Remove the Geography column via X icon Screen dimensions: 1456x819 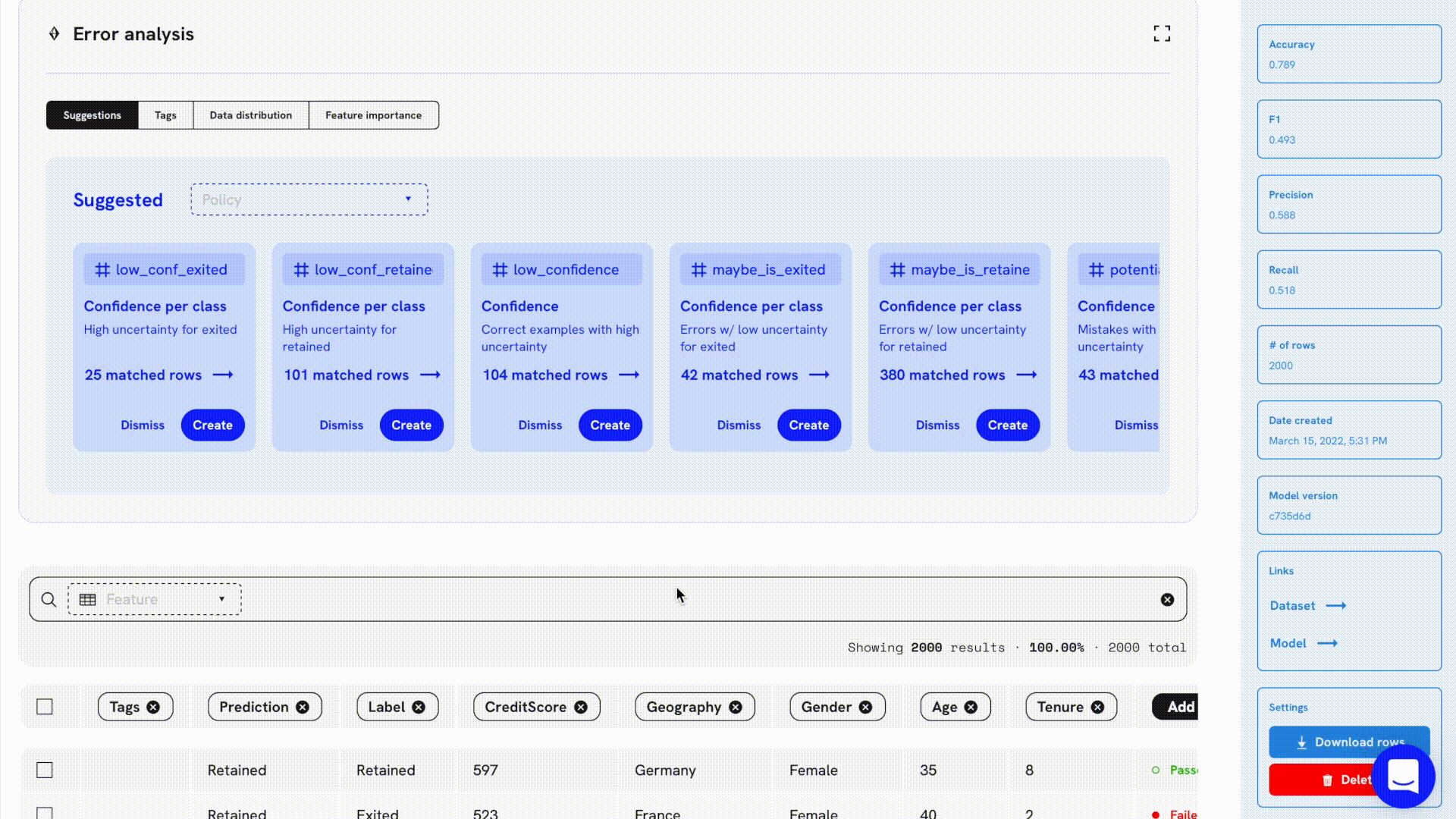(736, 707)
